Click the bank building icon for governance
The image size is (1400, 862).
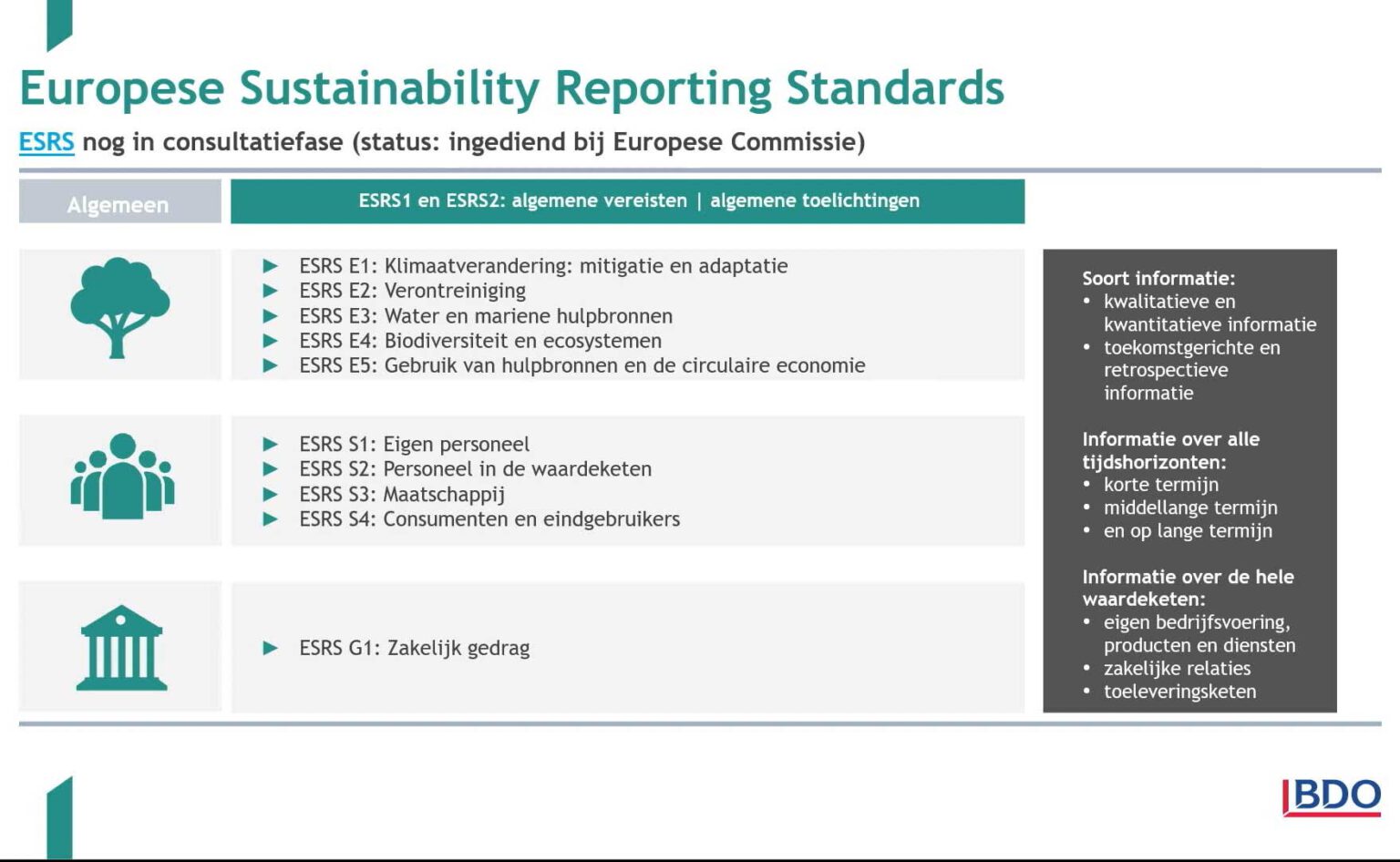click(119, 649)
